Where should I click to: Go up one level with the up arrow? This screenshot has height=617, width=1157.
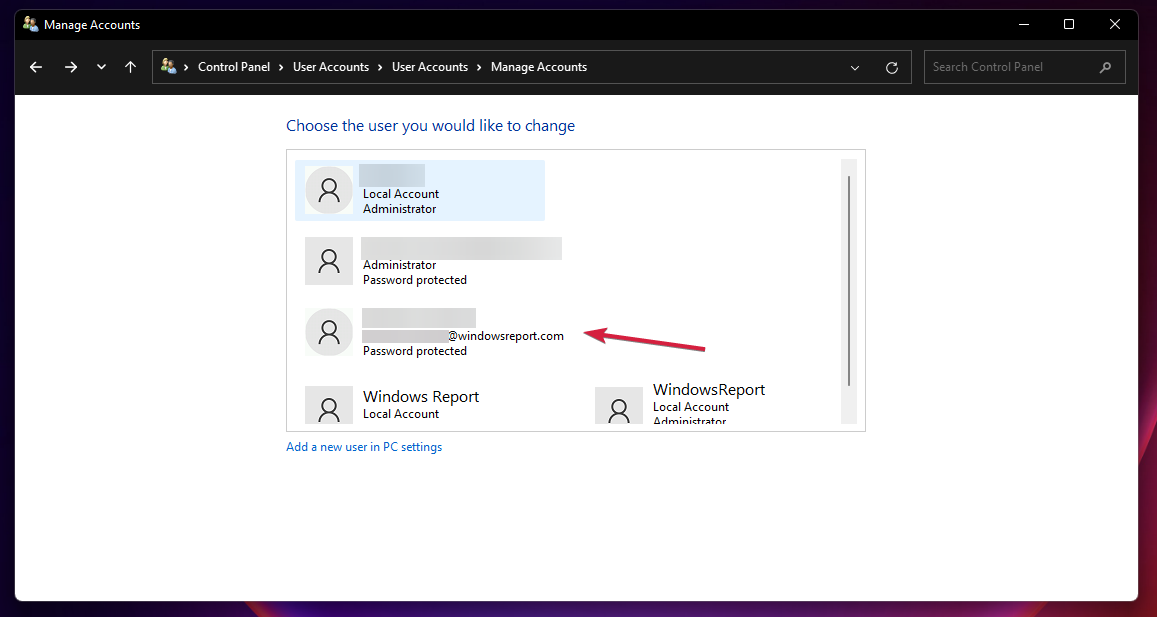[x=131, y=67]
